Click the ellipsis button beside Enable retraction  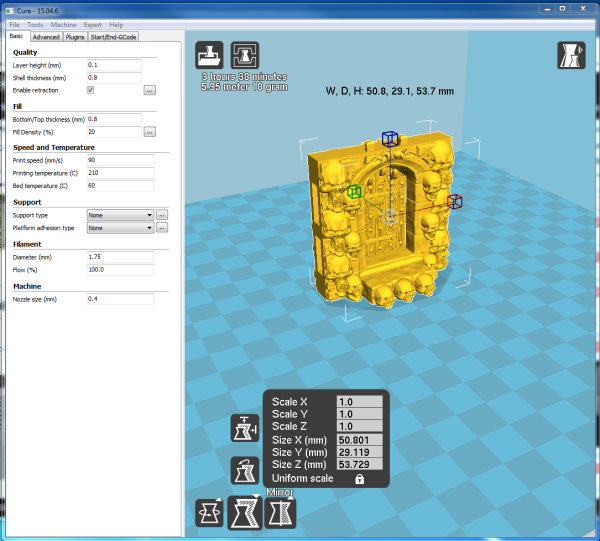150,90
